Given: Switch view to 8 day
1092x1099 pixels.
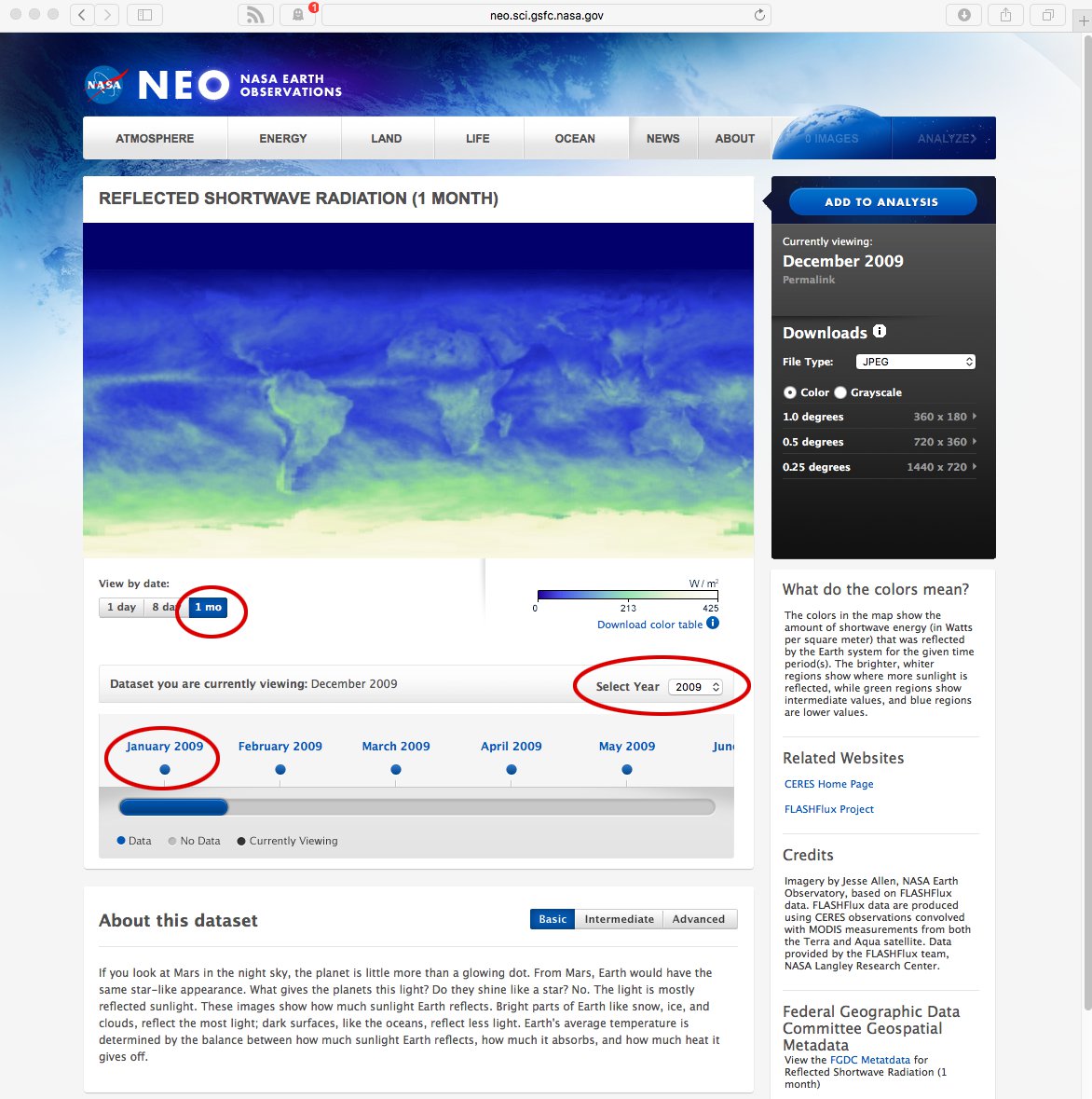Looking at the screenshot, I should click(165, 607).
